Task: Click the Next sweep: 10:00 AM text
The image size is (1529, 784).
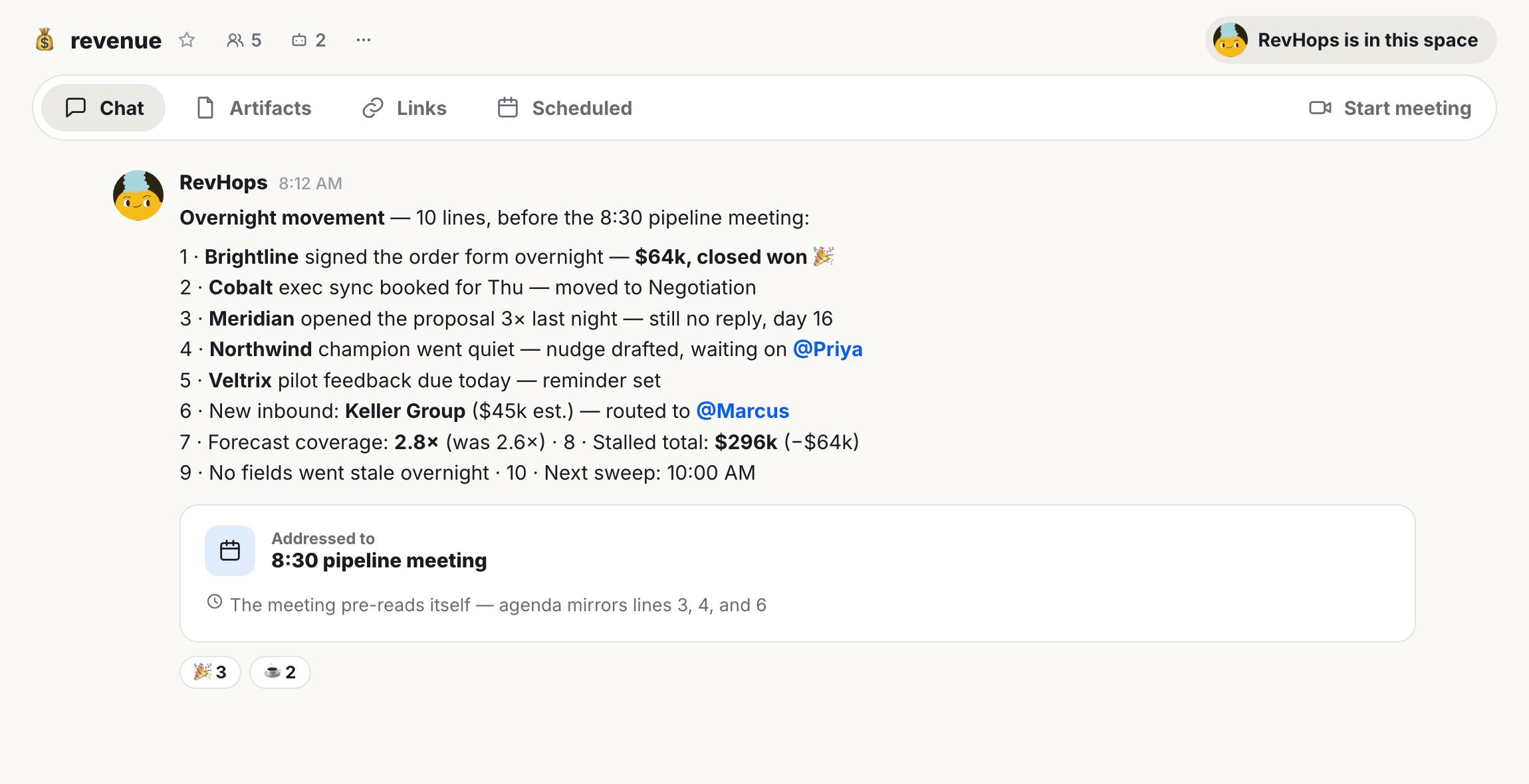Action: (649, 472)
